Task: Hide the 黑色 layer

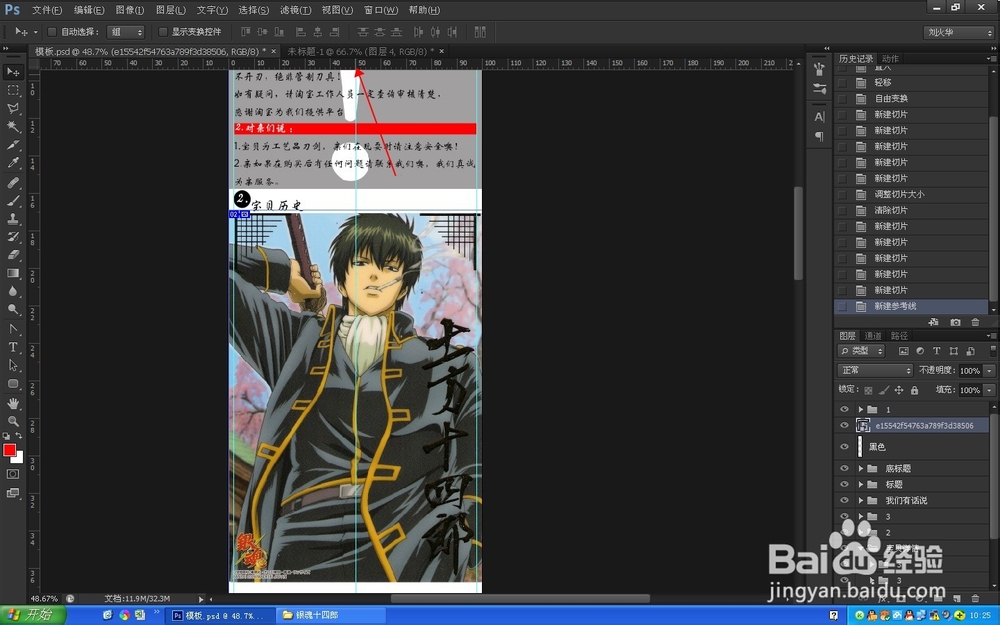Action: pos(844,446)
